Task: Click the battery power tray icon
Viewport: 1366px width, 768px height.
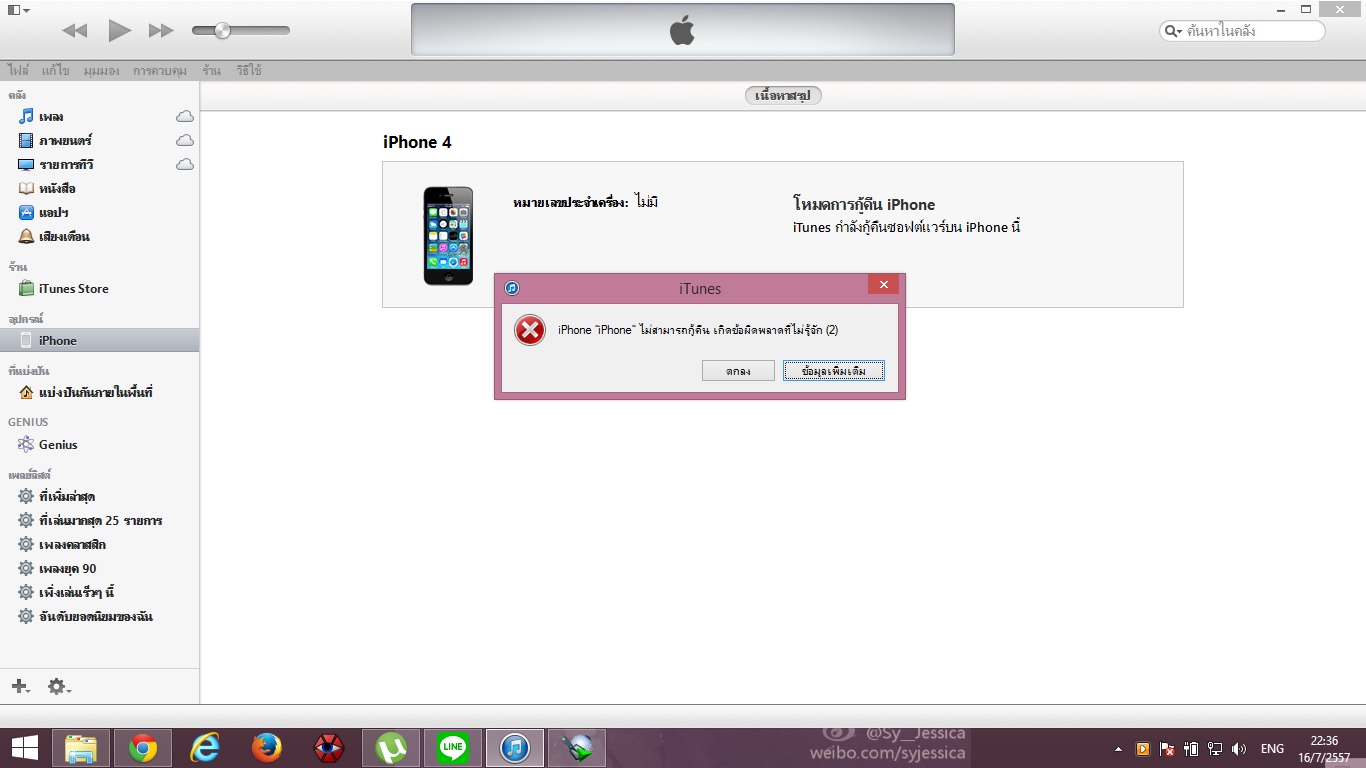Action: [x=1191, y=749]
